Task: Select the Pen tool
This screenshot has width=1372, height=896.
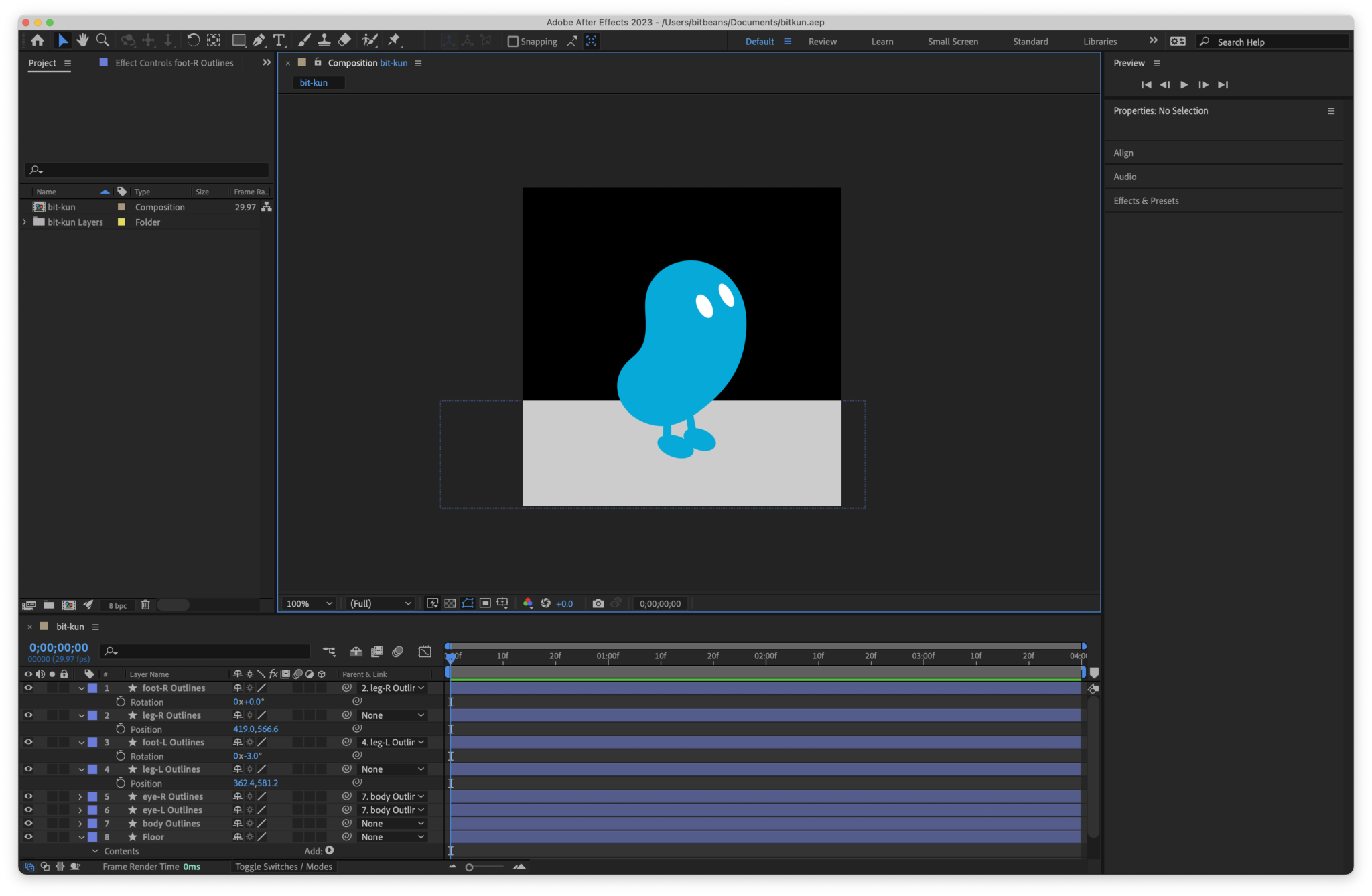Action: [259, 40]
